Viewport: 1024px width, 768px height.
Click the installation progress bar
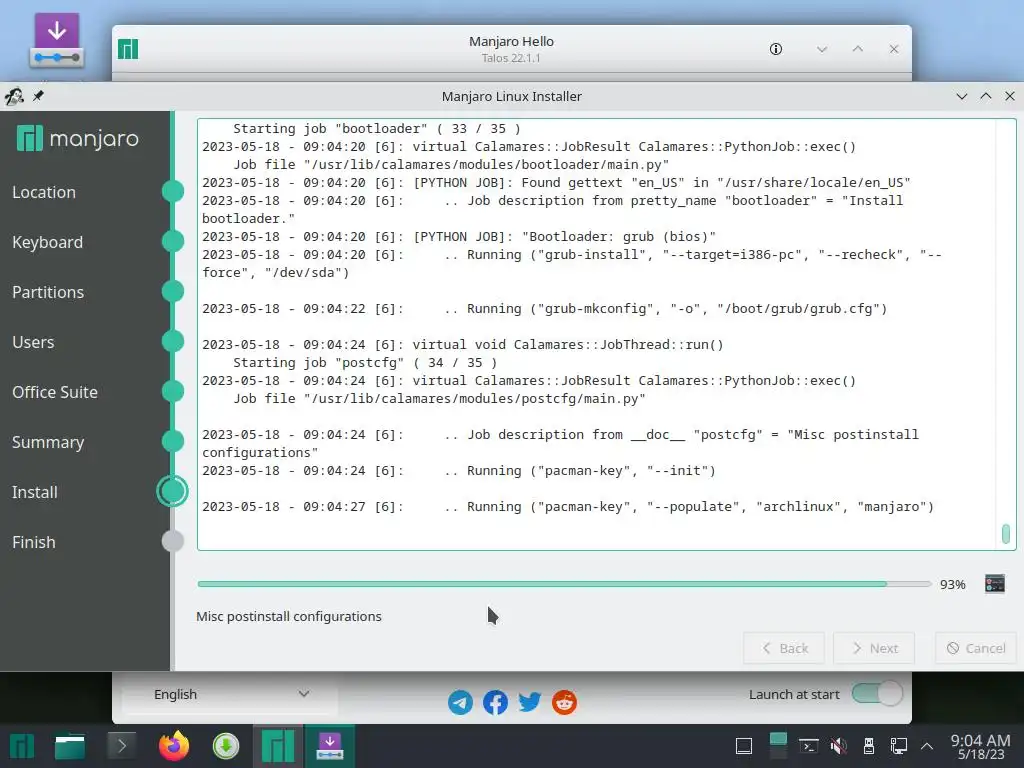(564, 584)
